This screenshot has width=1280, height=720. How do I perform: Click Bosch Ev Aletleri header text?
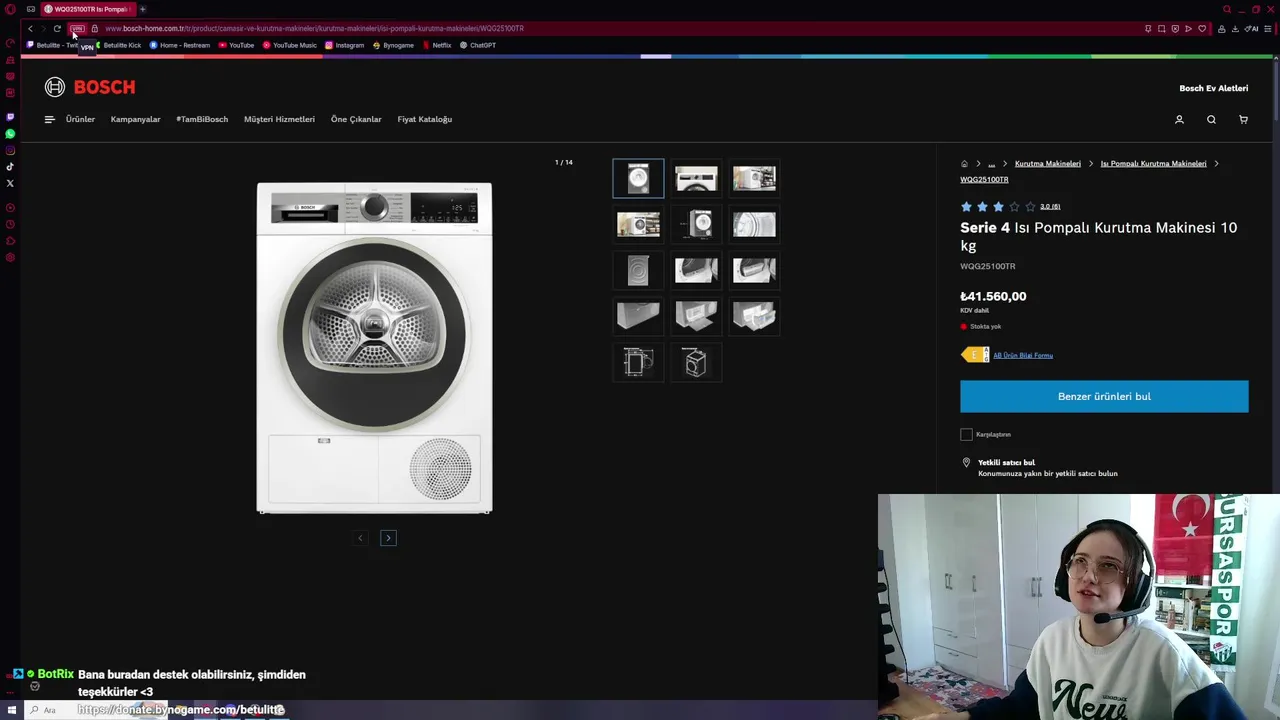click(1214, 88)
